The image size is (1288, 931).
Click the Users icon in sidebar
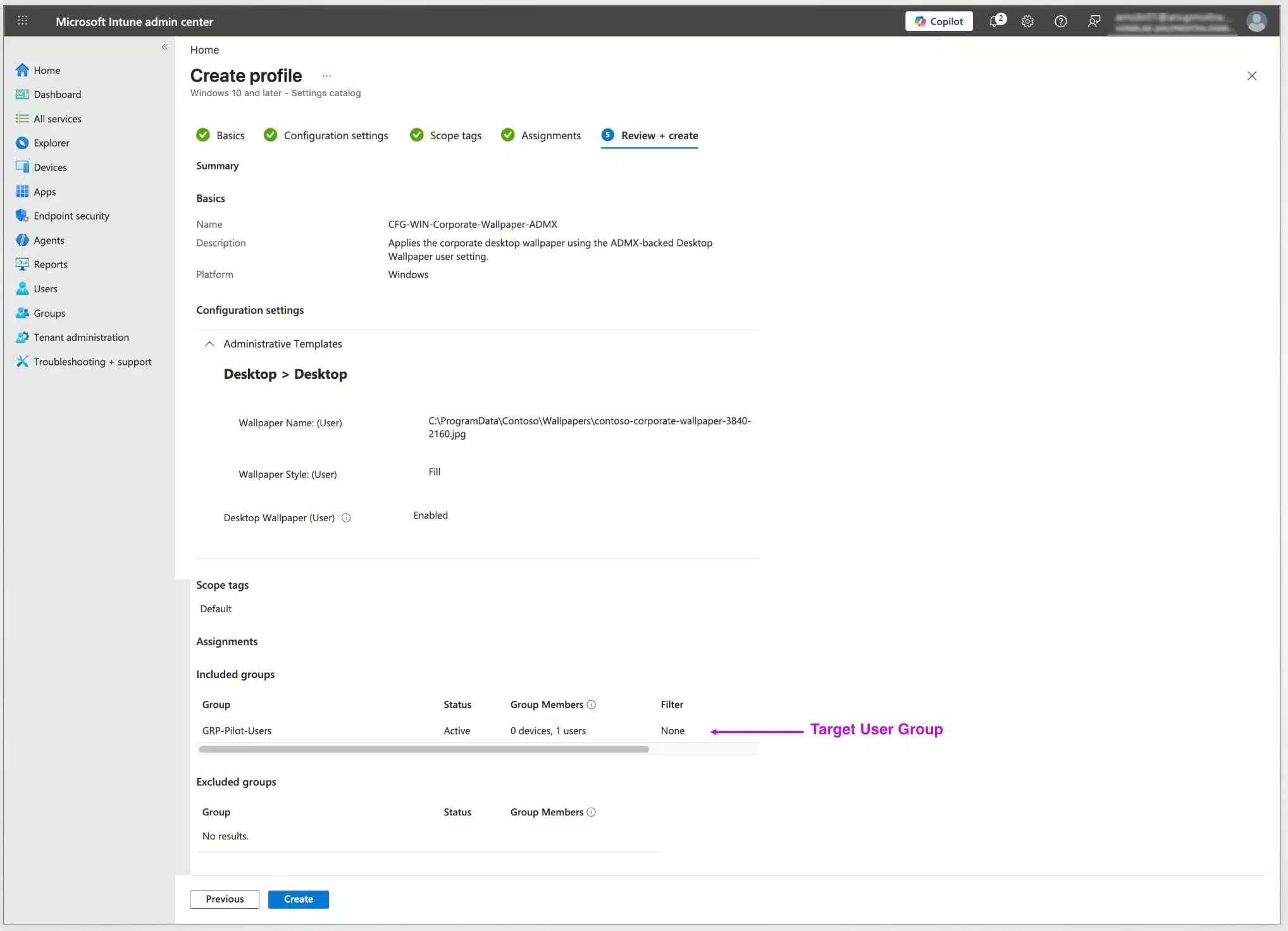point(22,288)
